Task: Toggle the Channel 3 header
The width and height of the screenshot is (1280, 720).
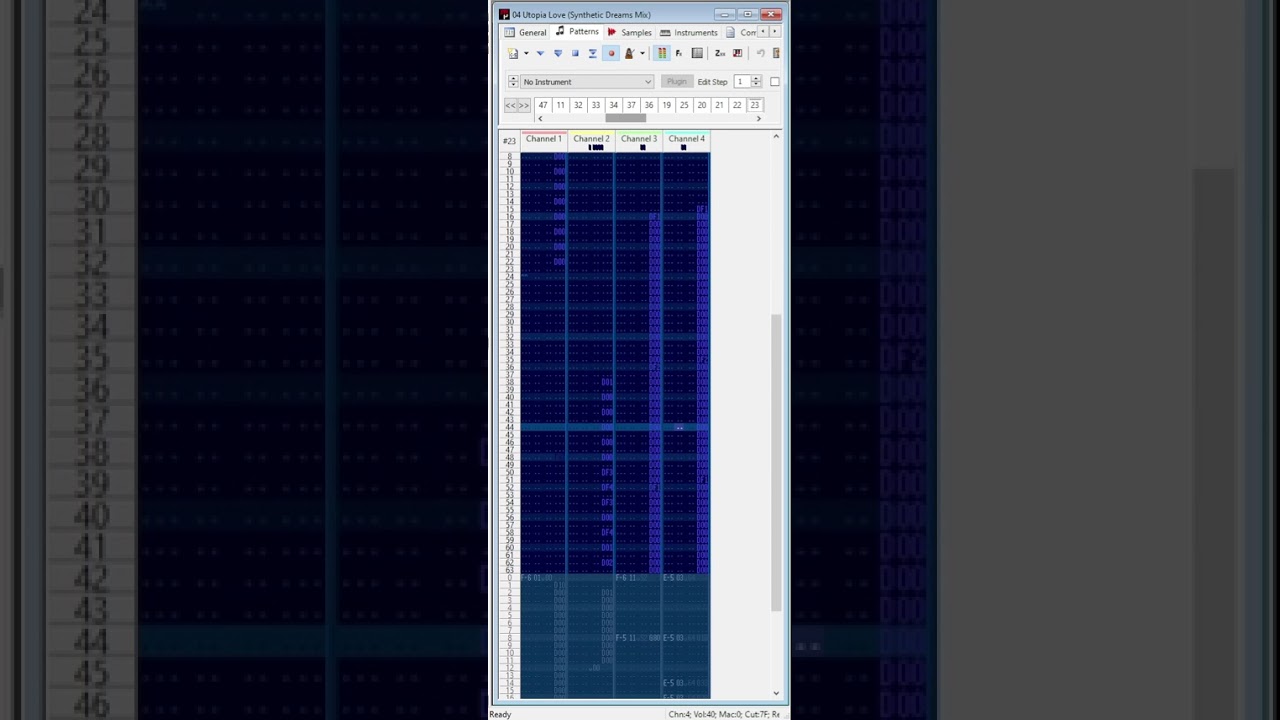Action: click(x=638, y=139)
